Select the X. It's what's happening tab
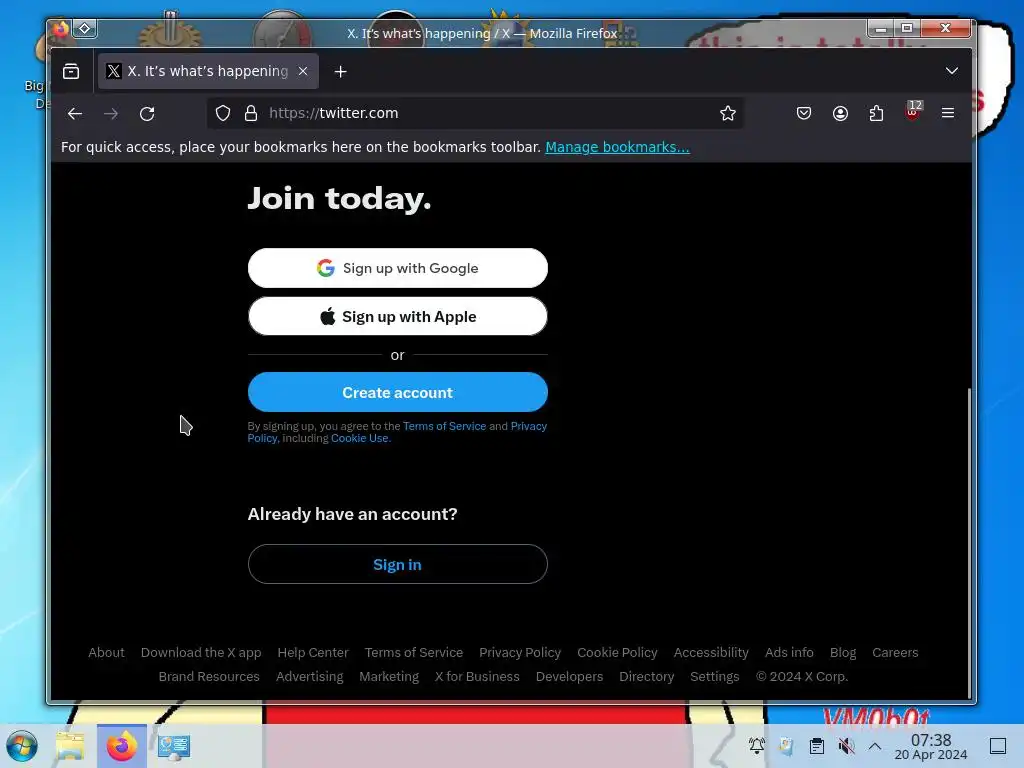Viewport: 1024px width, 768px height. [208, 71]
